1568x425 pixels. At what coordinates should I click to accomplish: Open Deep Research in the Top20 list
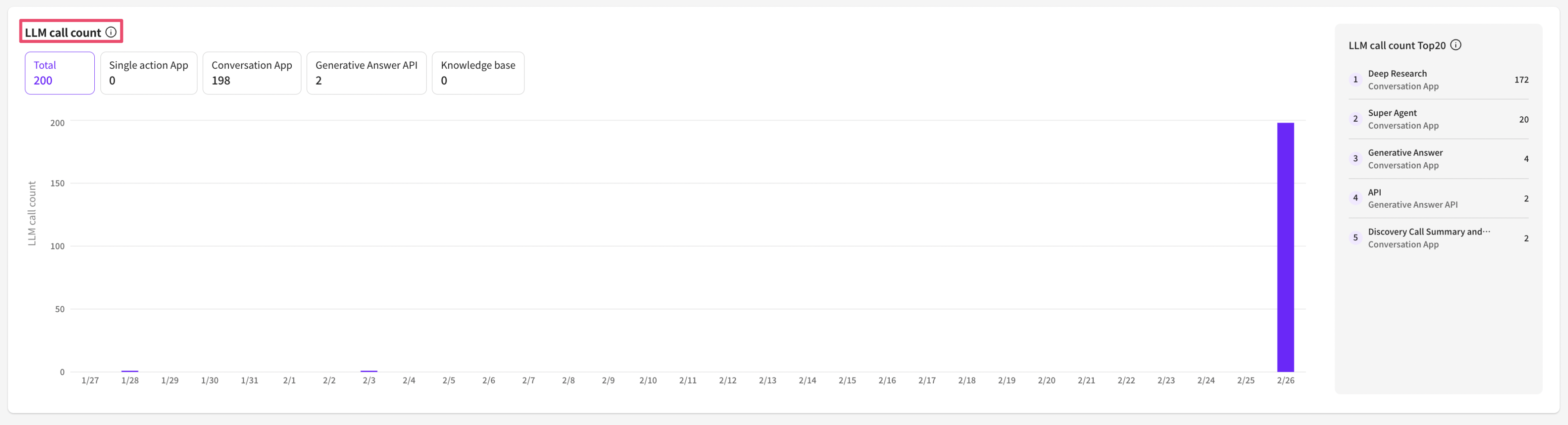[1397, 74]
